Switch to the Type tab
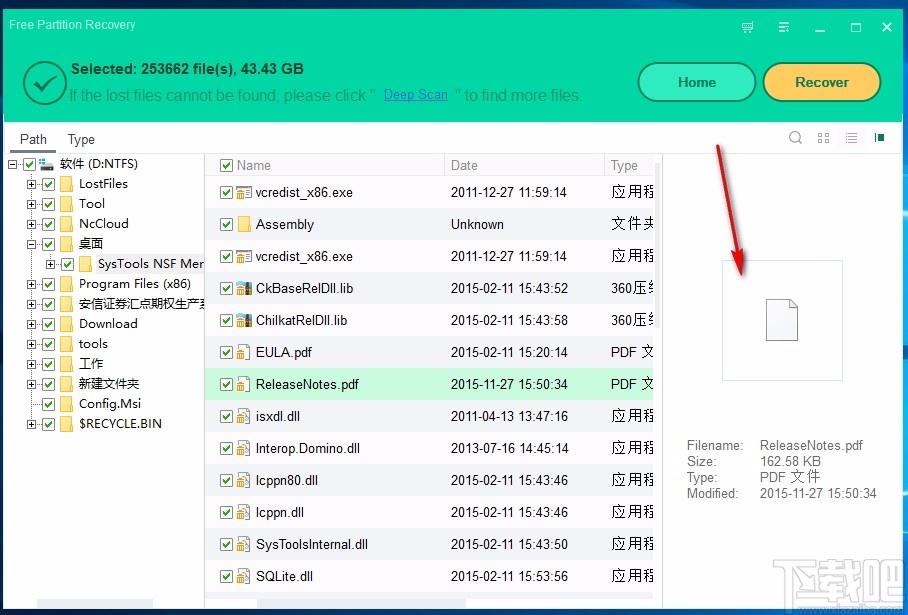The image size is (908, 615). coord(81,140)
